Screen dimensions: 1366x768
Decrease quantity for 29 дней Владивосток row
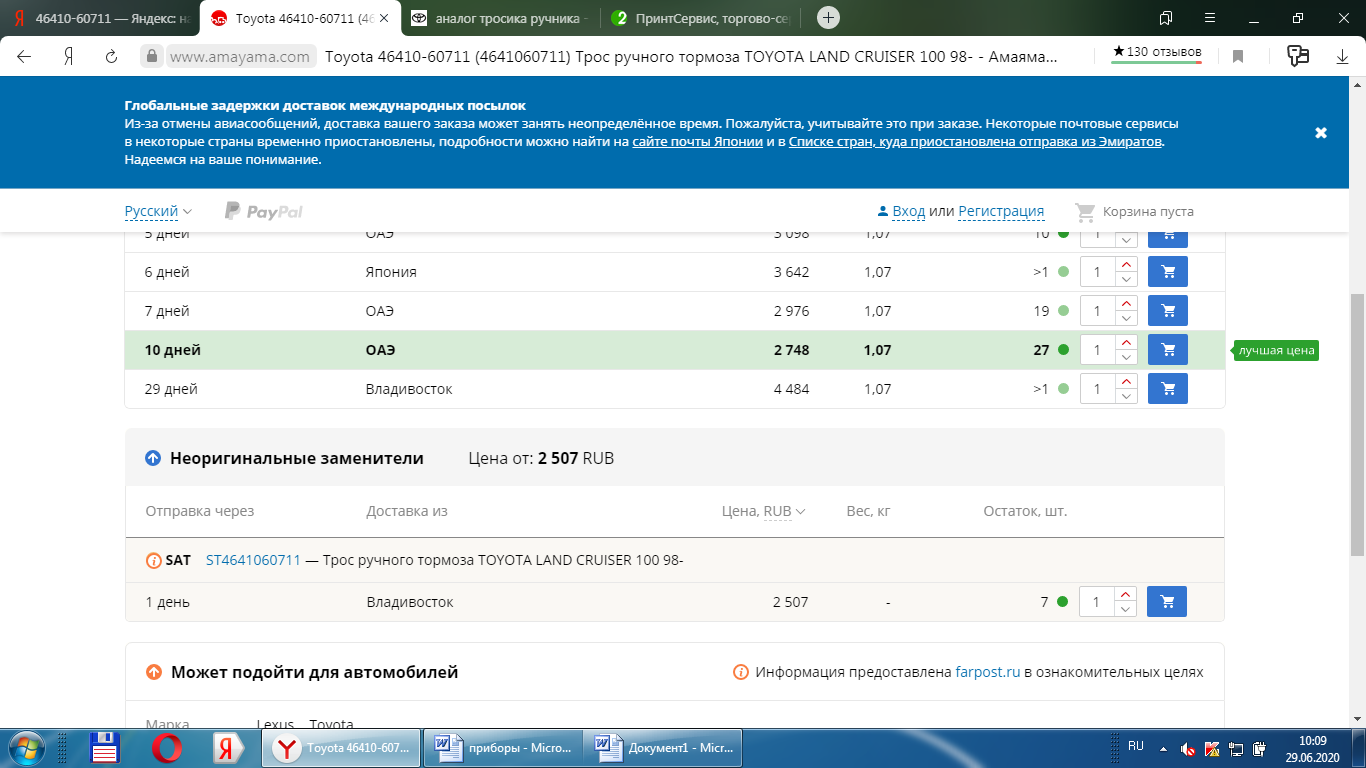click(x=1126, y=396)
